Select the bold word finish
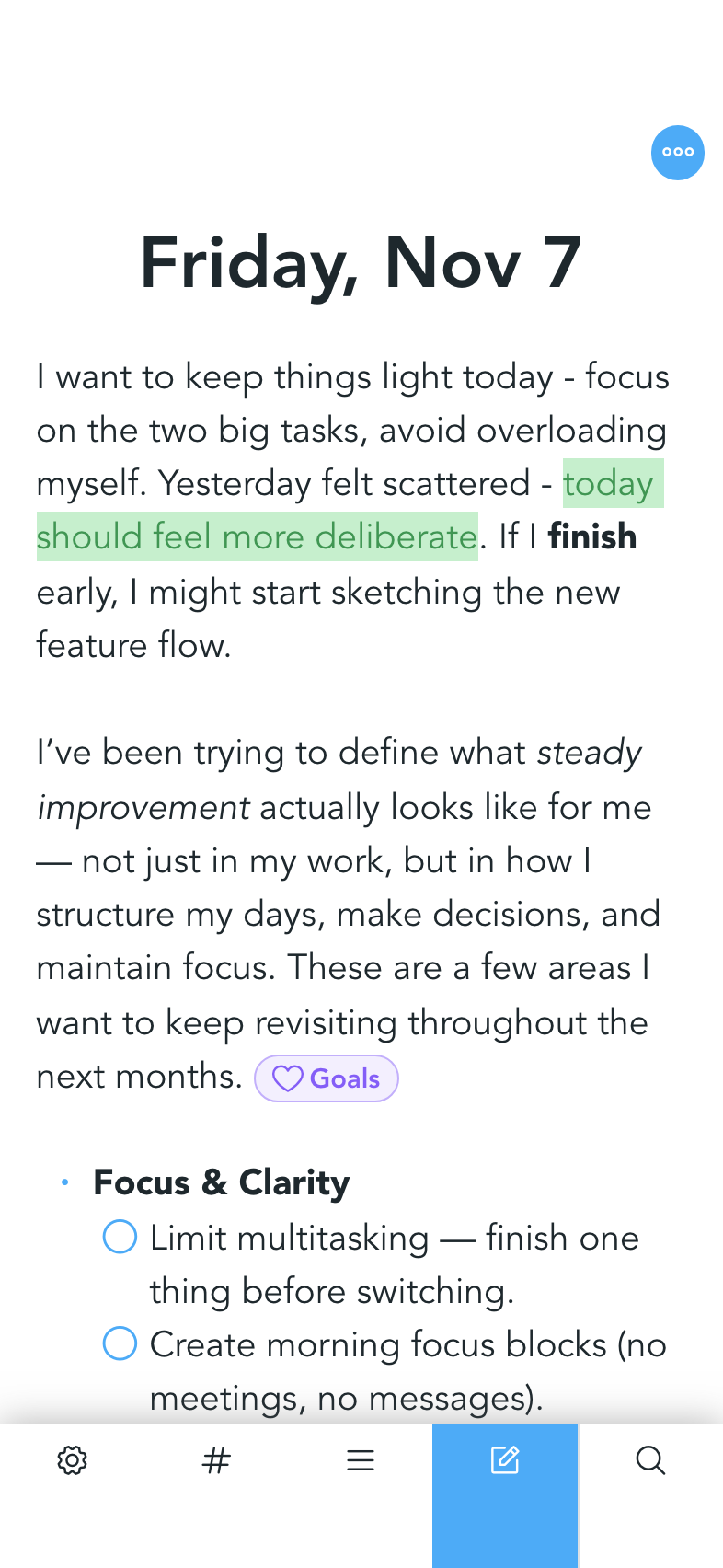Image resolution: width=723 pixels, height=1568 pixels. [x=591, y=536]
